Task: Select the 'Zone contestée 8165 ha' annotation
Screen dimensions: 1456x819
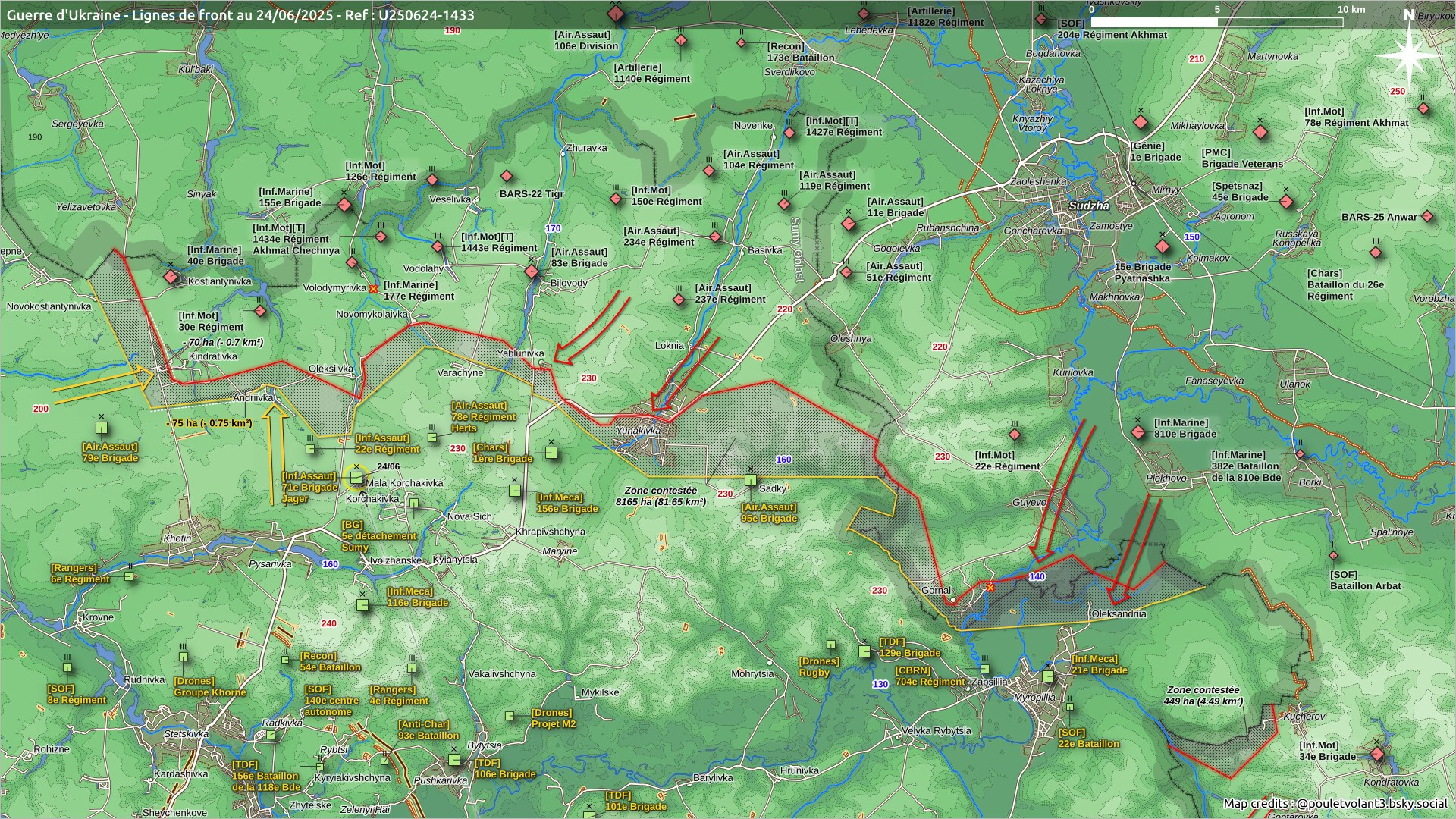Action: pos(661,496)
